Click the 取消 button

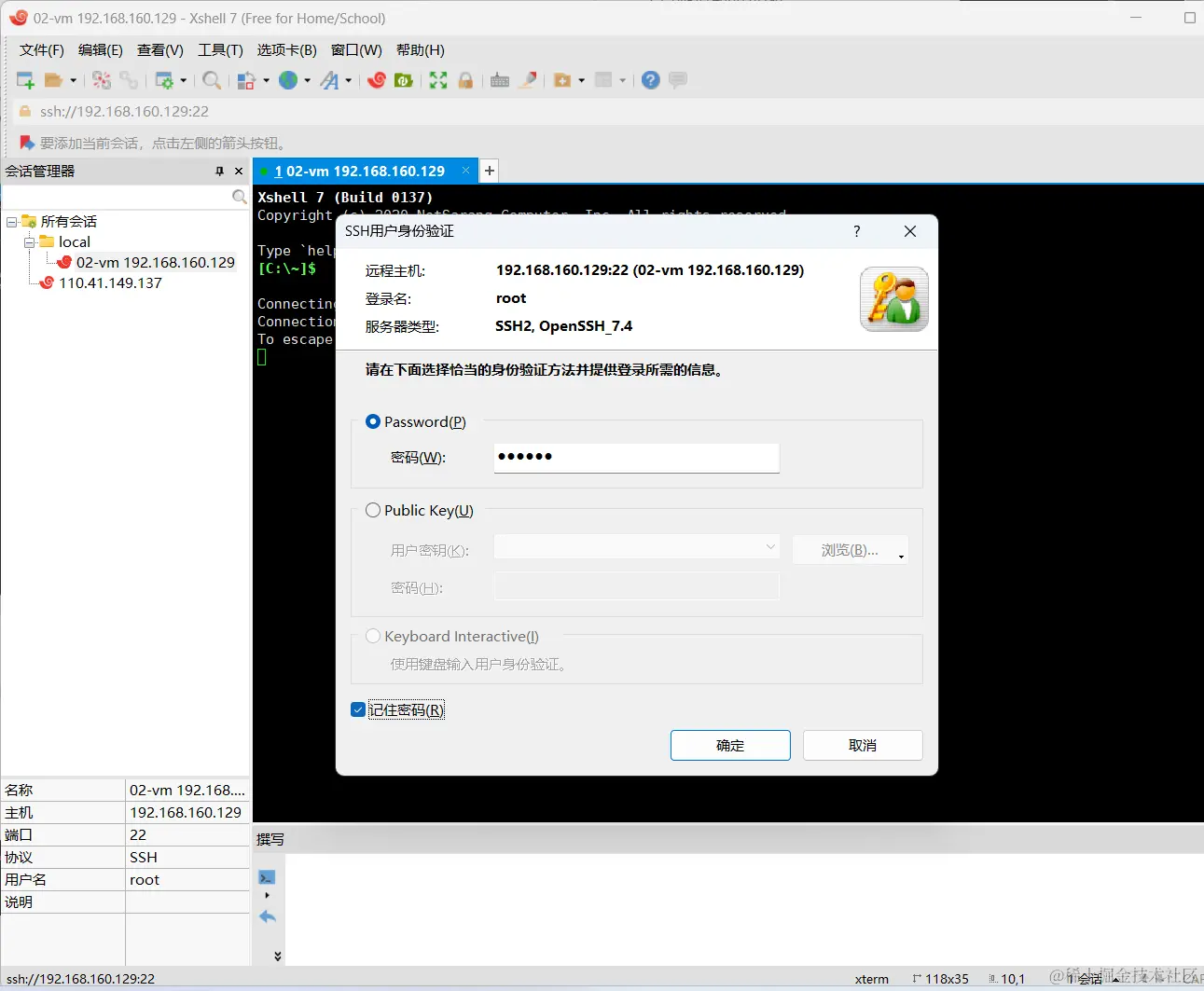pyautogui.click(x=863, y=746)
